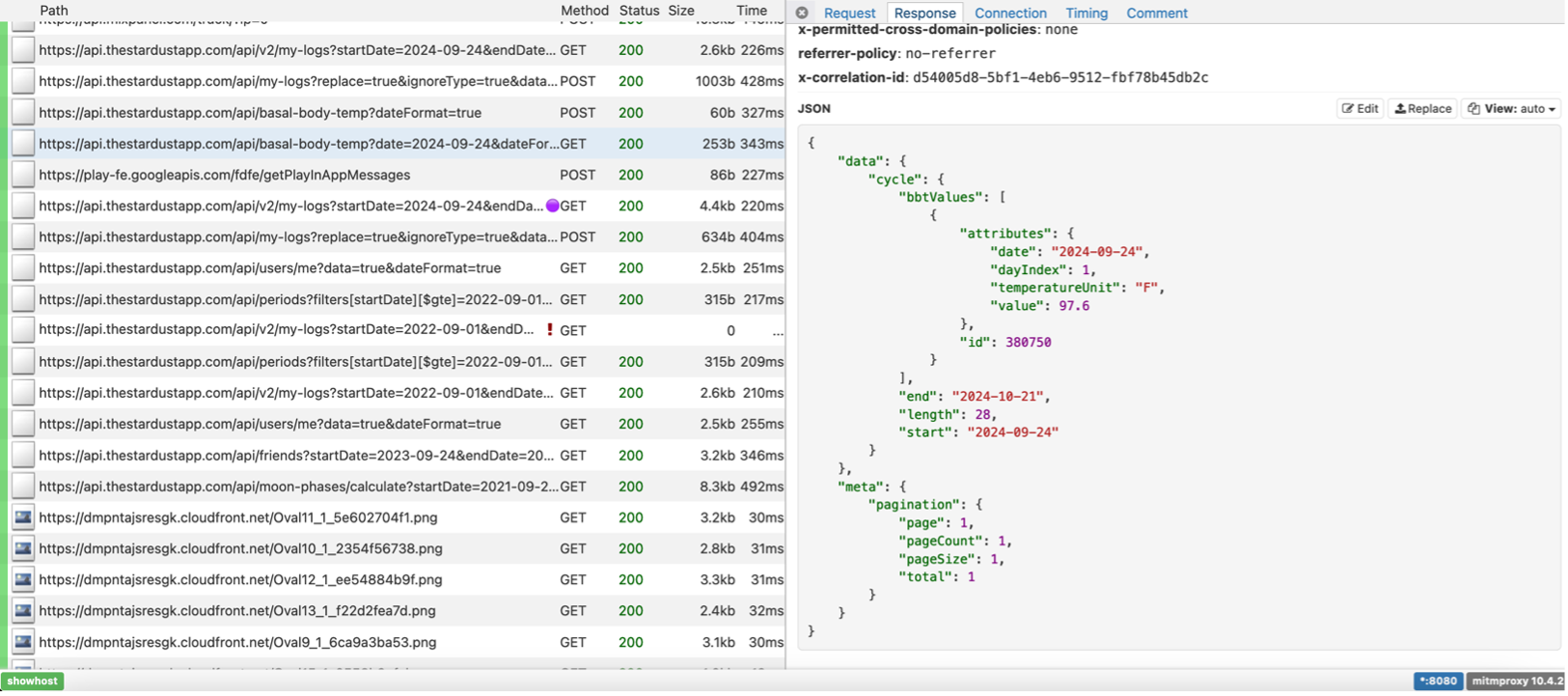Sort flows by the Size column

681,11
